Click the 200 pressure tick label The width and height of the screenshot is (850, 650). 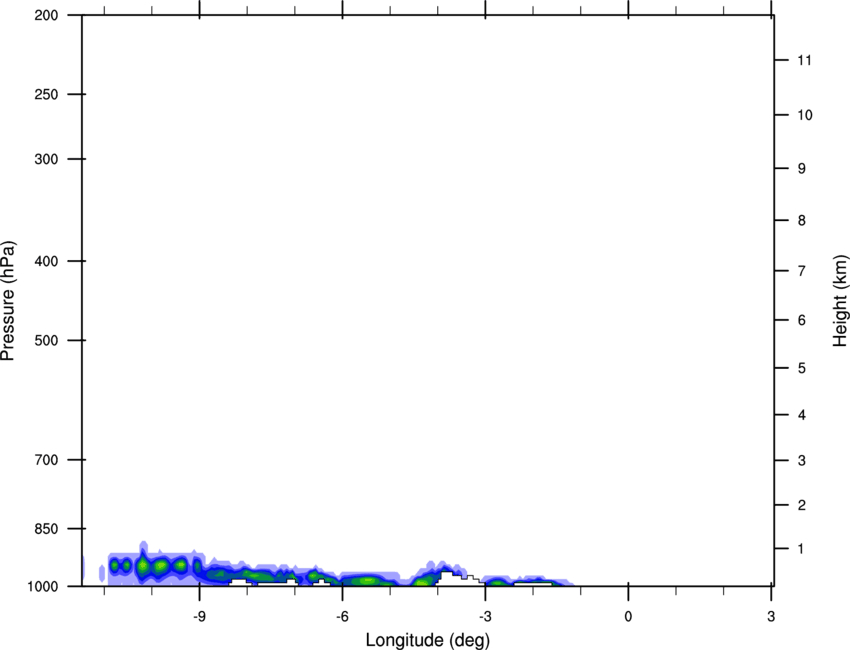(46, 15)
